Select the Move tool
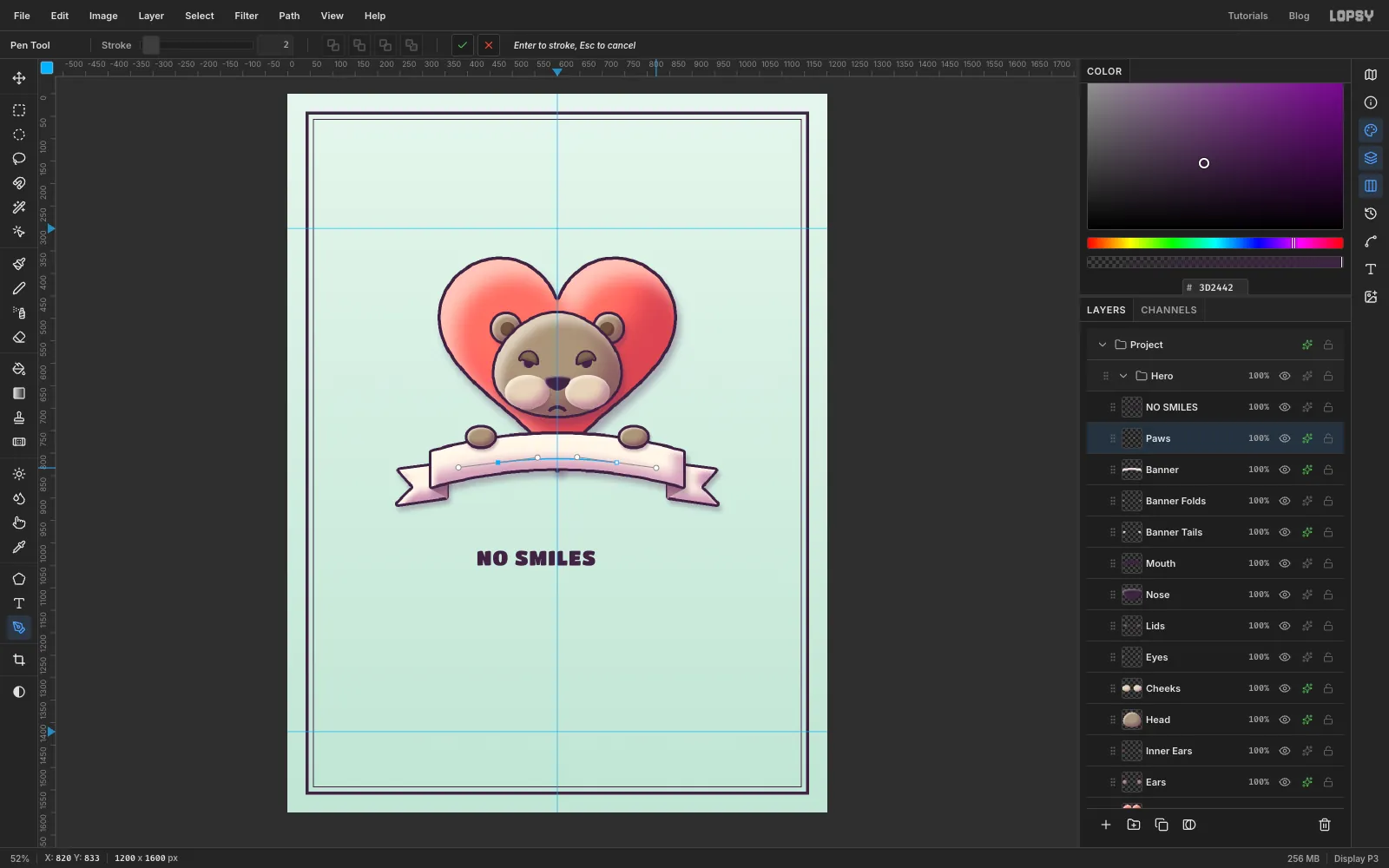This screenshot has height=868, width=1389. click(19, 78)
